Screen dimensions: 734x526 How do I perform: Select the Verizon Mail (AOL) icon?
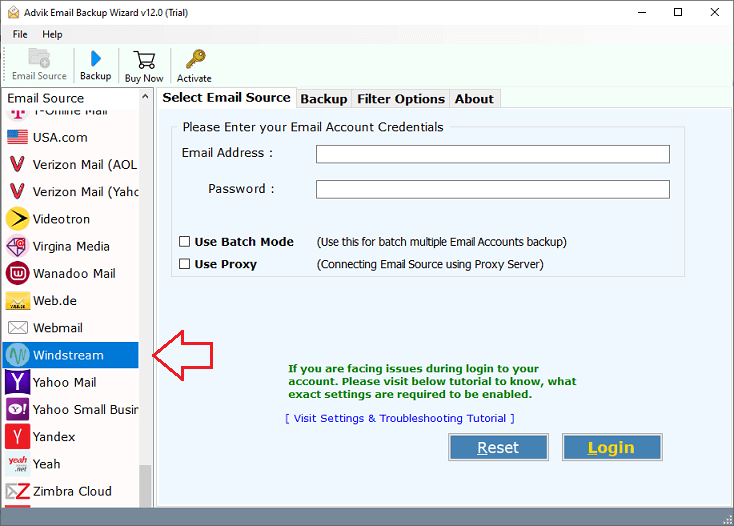[17, 164]
